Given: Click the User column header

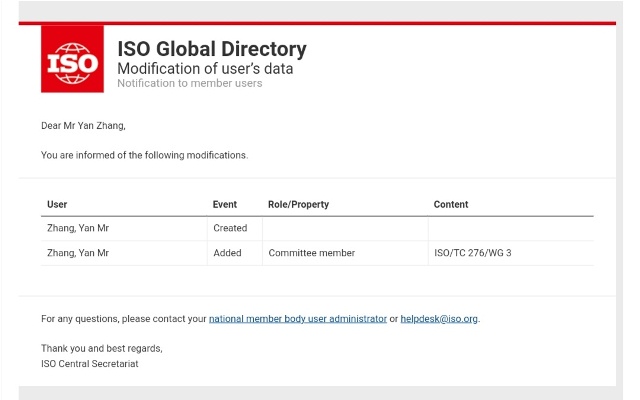Looking at the screenshot, I should click(57, 204).
